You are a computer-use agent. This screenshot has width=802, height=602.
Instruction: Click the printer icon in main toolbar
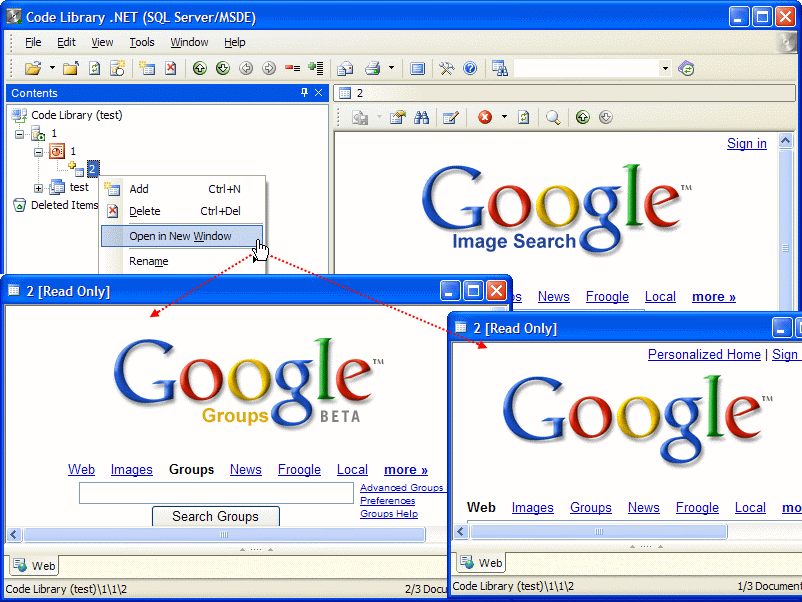point(372,69)
